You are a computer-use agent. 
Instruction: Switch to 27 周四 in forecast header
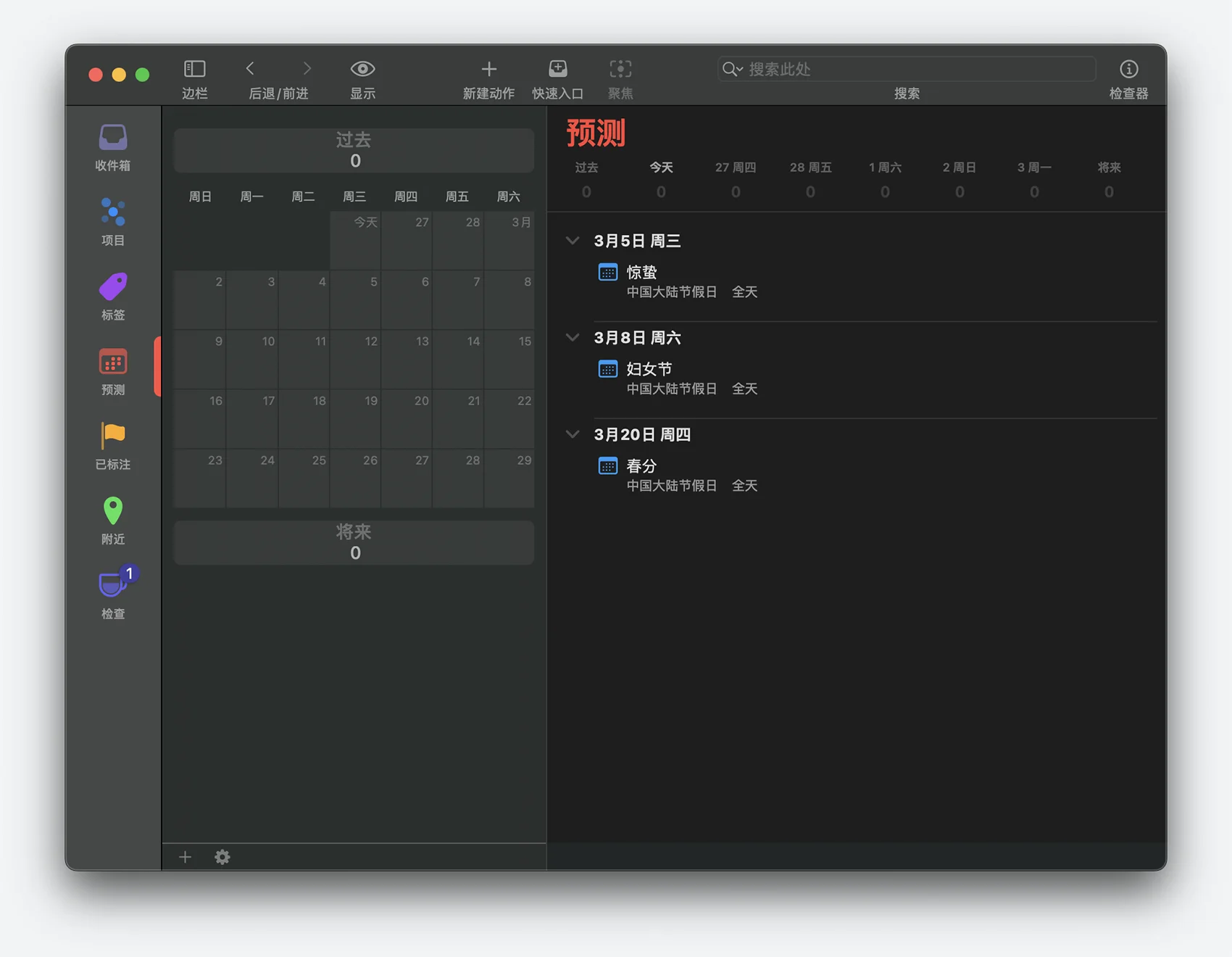pyautogui.click(x=736, y=179)
